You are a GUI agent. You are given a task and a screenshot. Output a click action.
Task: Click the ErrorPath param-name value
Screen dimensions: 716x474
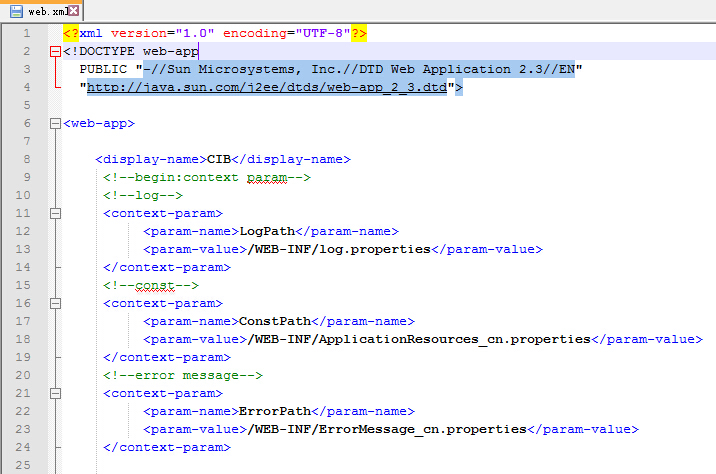[275, 411]
